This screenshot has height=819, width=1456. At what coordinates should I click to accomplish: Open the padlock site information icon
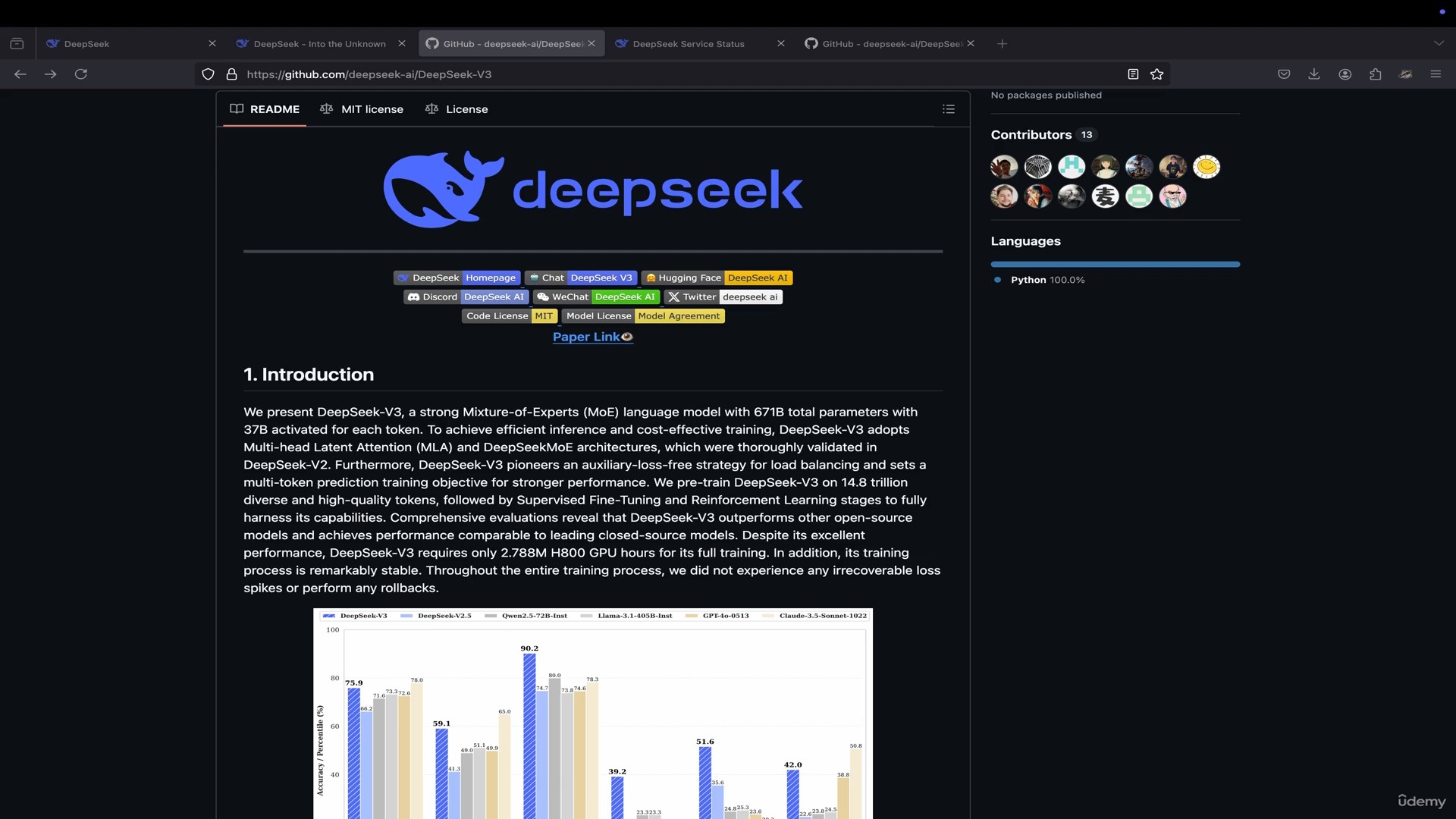pos(232,74)
